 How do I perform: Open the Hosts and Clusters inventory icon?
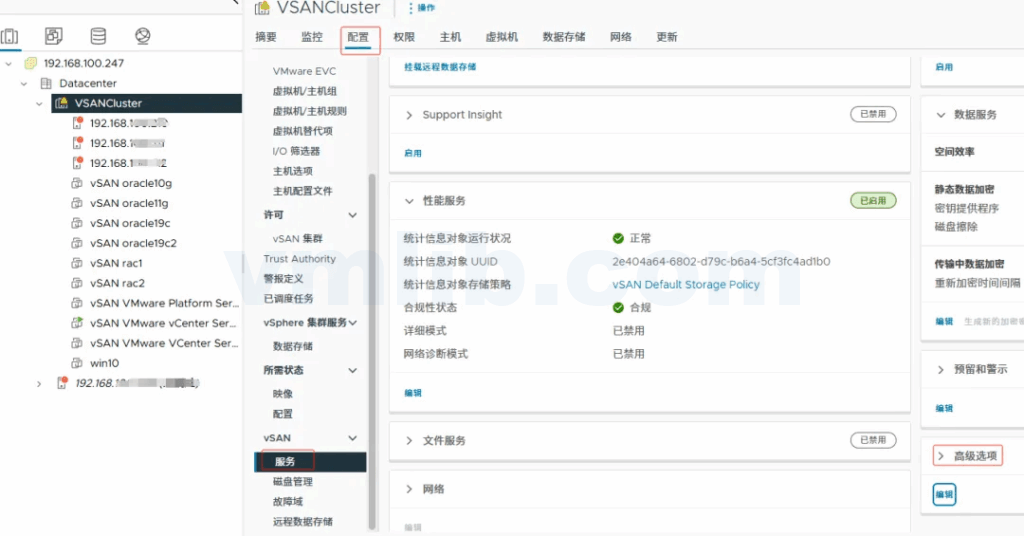click(10, 37)
